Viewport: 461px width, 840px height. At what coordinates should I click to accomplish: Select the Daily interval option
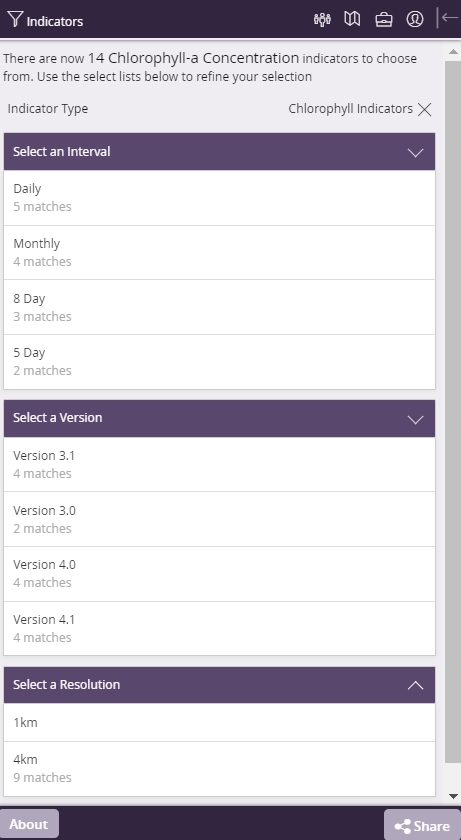coord(220,198)
